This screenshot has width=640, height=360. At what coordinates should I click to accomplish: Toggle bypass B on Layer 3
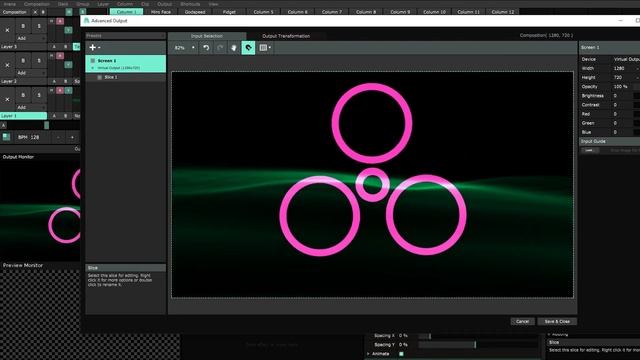(23, 26)
